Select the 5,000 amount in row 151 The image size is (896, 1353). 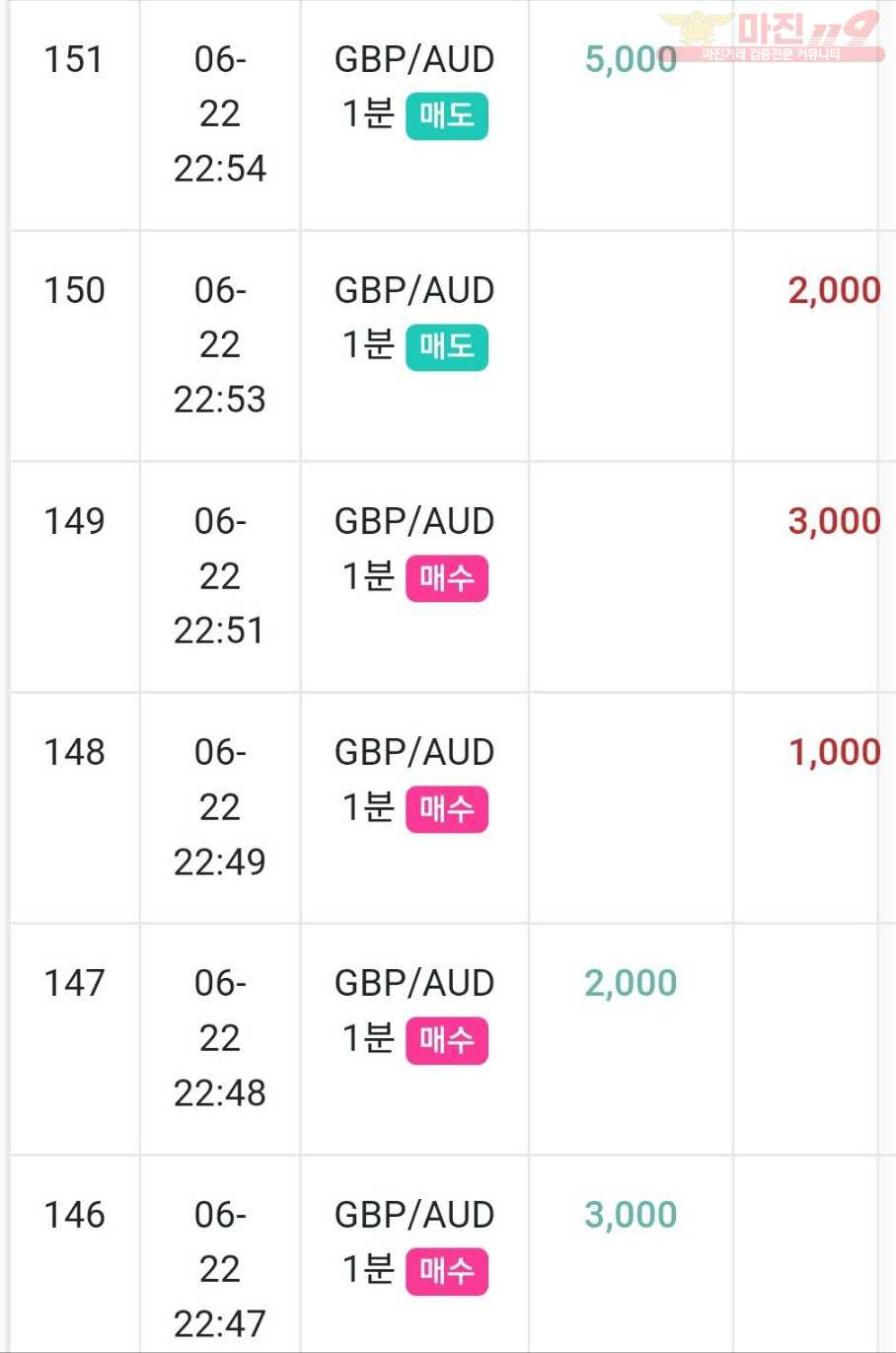click(631, 59)
